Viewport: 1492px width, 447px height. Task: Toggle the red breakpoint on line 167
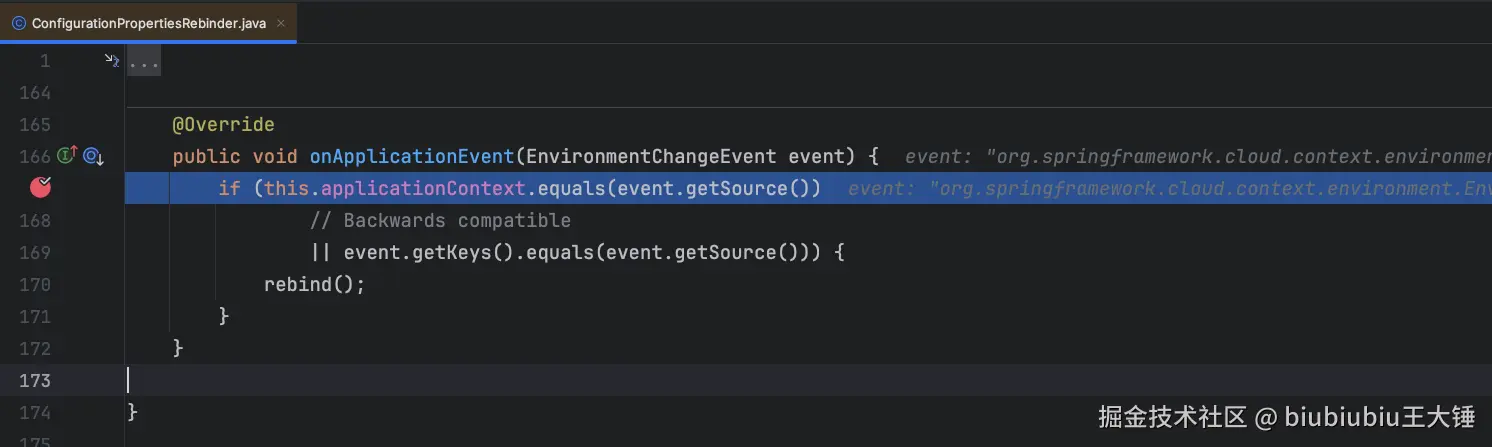[41, 187]
